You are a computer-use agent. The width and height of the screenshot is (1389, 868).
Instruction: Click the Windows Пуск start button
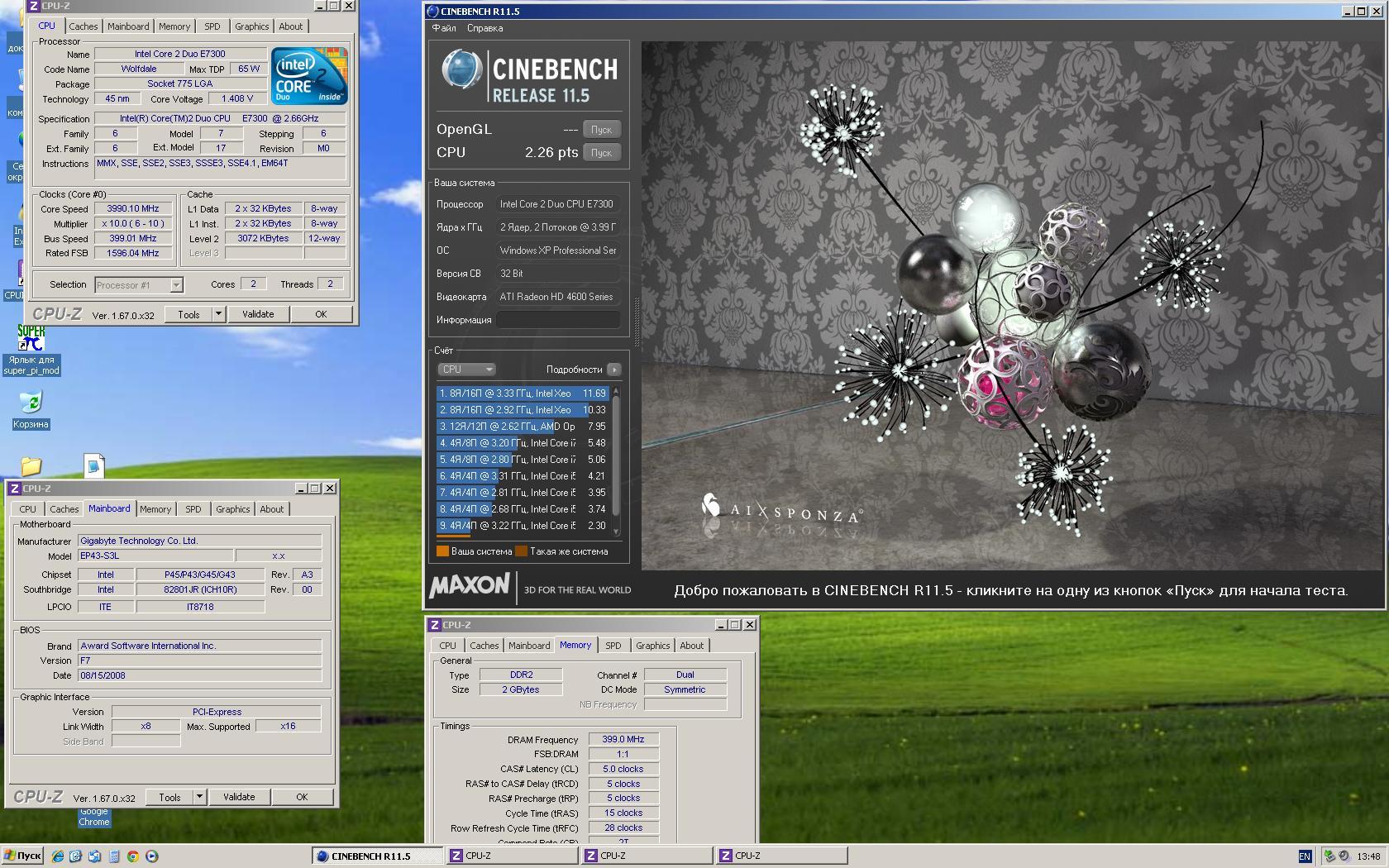click(x=23, y=856)
